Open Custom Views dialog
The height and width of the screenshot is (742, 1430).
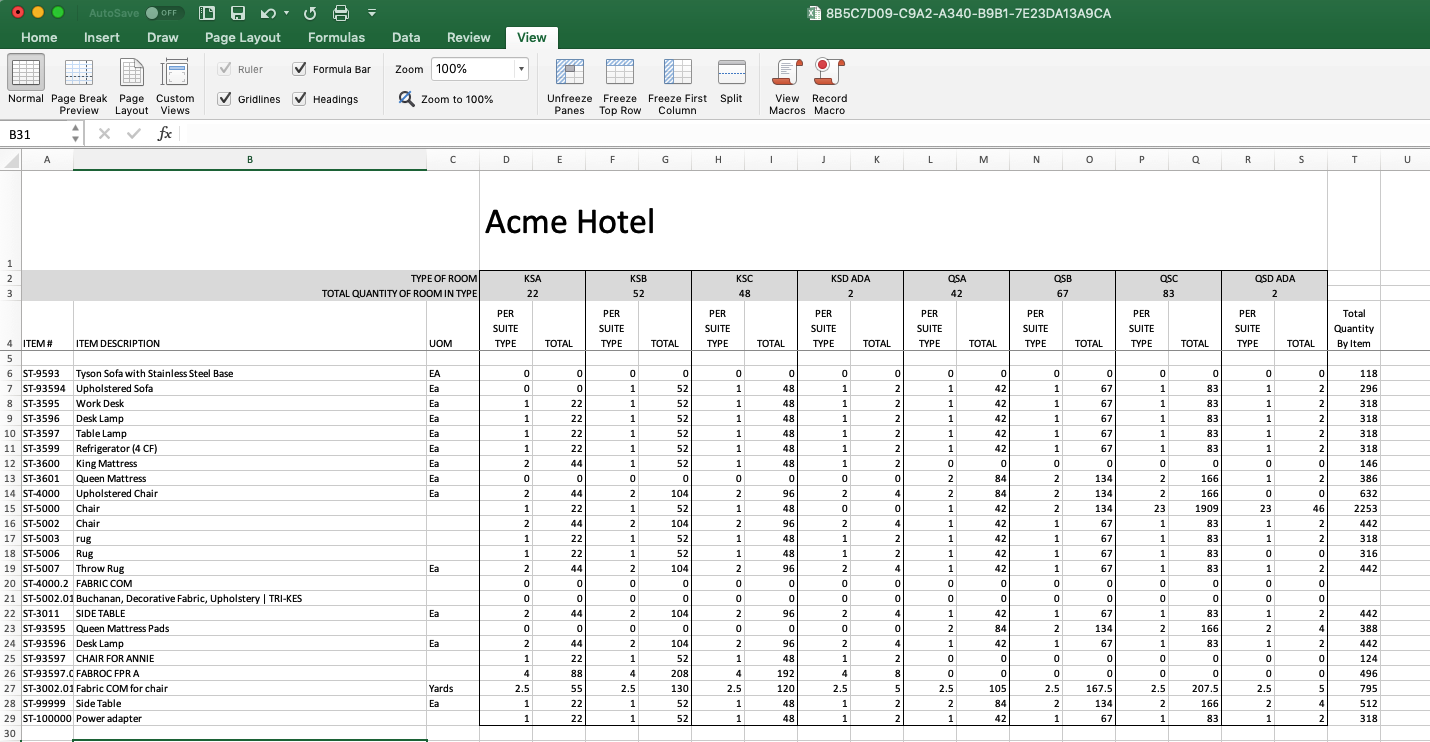[x=175, y=86]
